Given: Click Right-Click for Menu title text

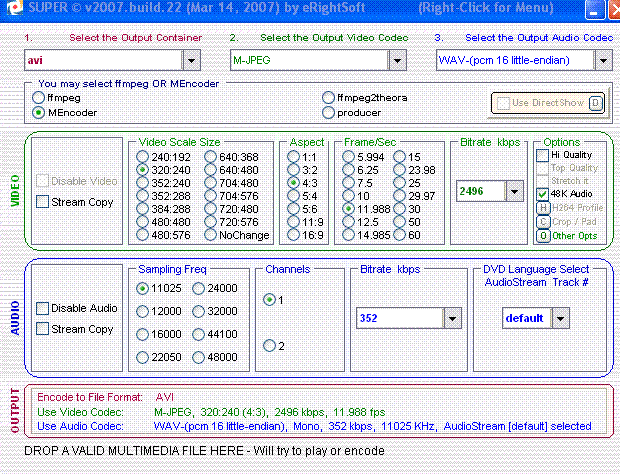Looking at the screenshot, I should [x=486, y=8].
